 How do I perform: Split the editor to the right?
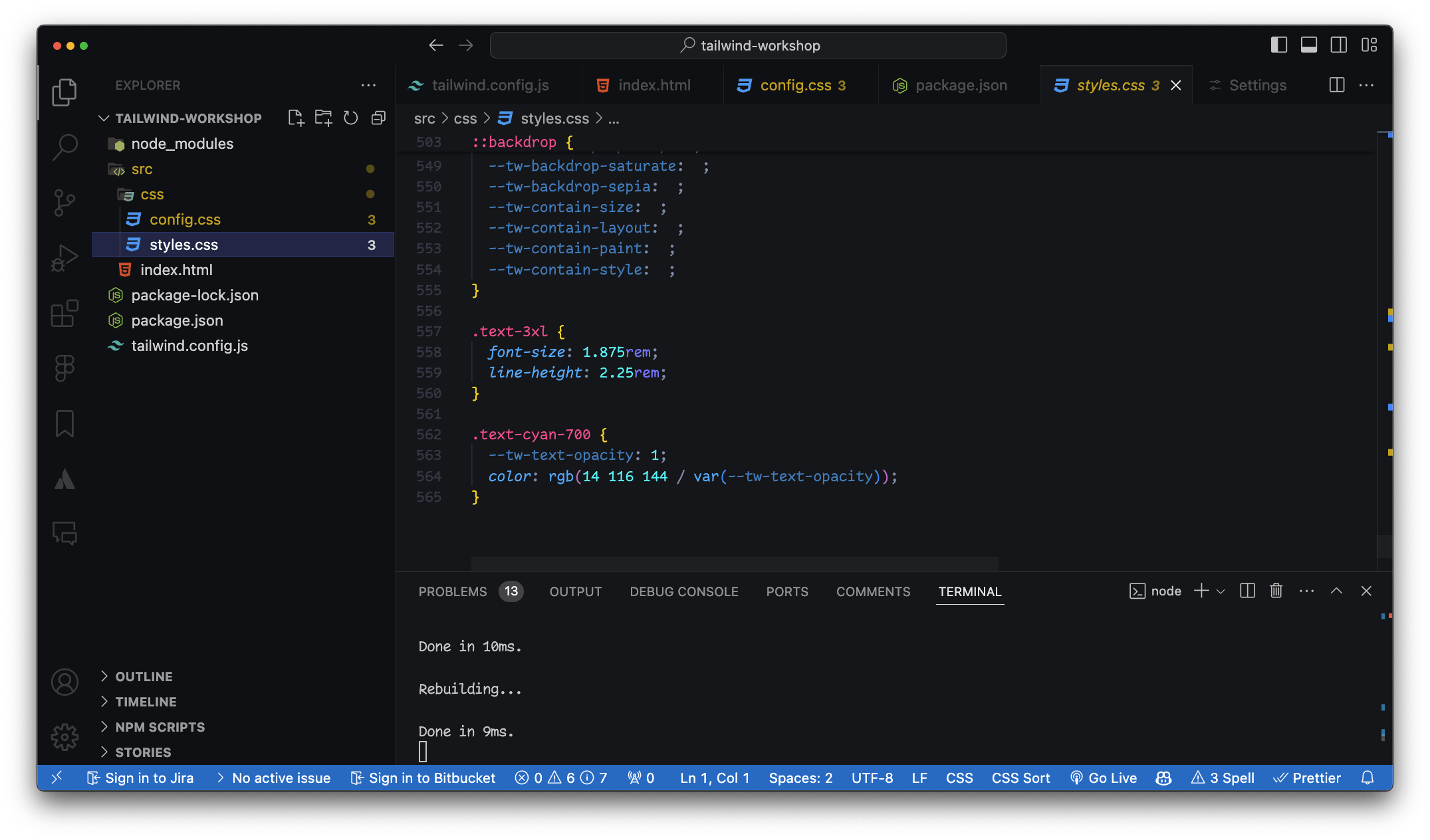[x=1336, y=85]
